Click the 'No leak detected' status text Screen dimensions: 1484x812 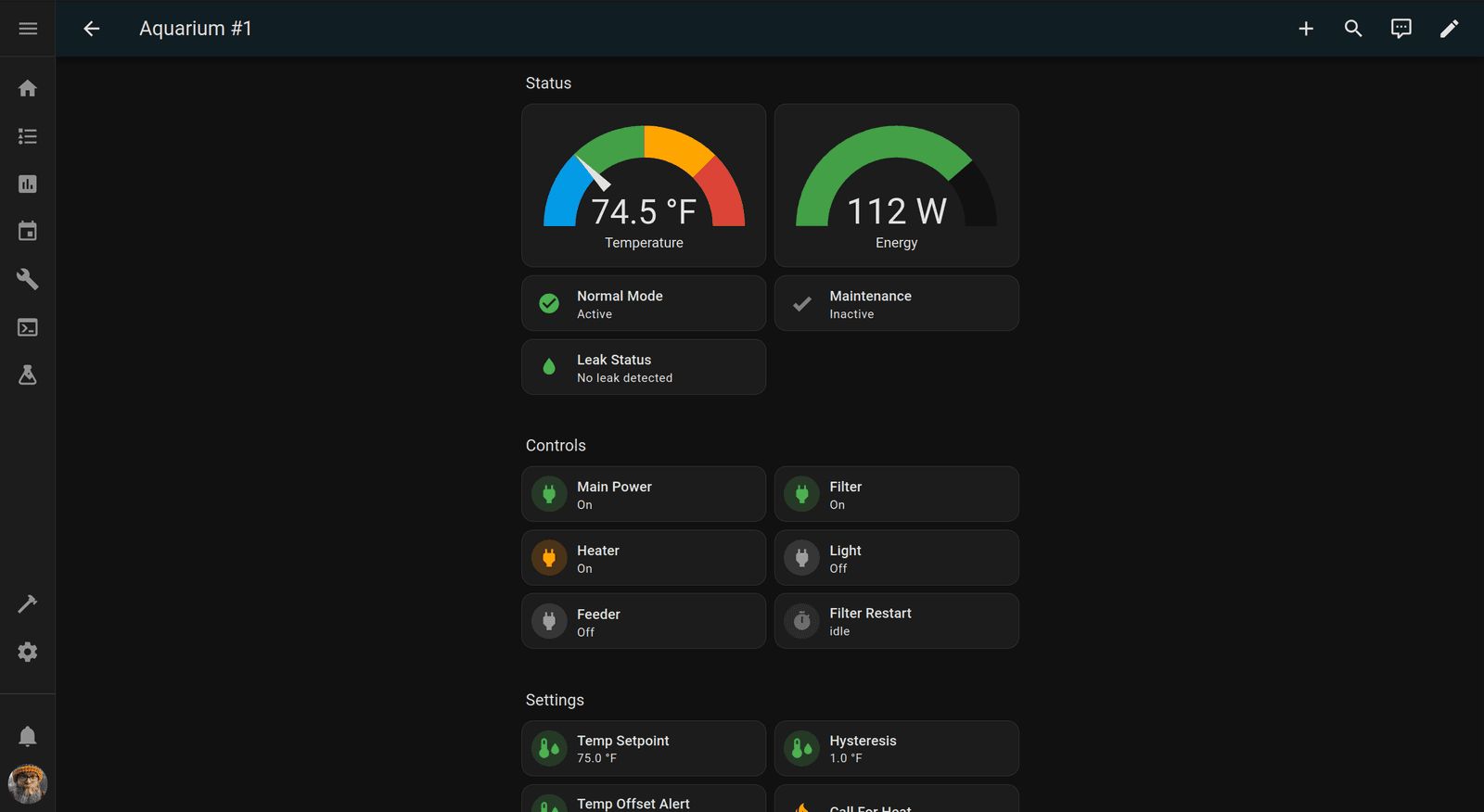[625, 378]
